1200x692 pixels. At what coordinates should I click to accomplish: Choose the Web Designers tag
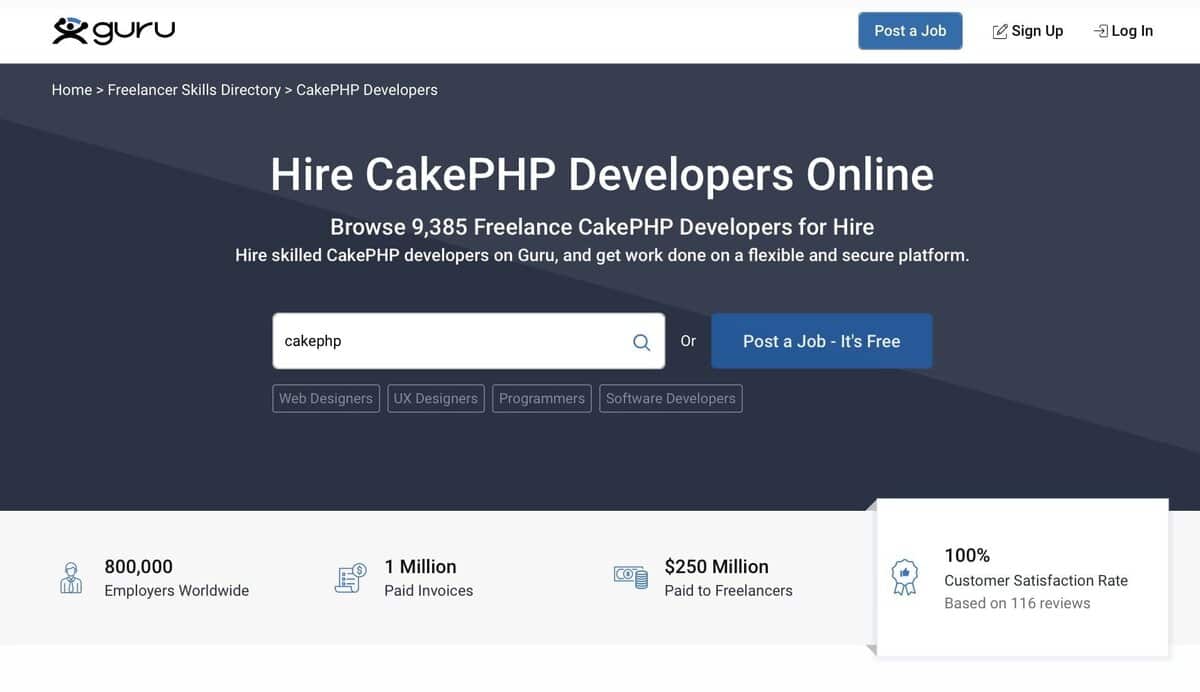pyautogui.click(x=325, y=398)
